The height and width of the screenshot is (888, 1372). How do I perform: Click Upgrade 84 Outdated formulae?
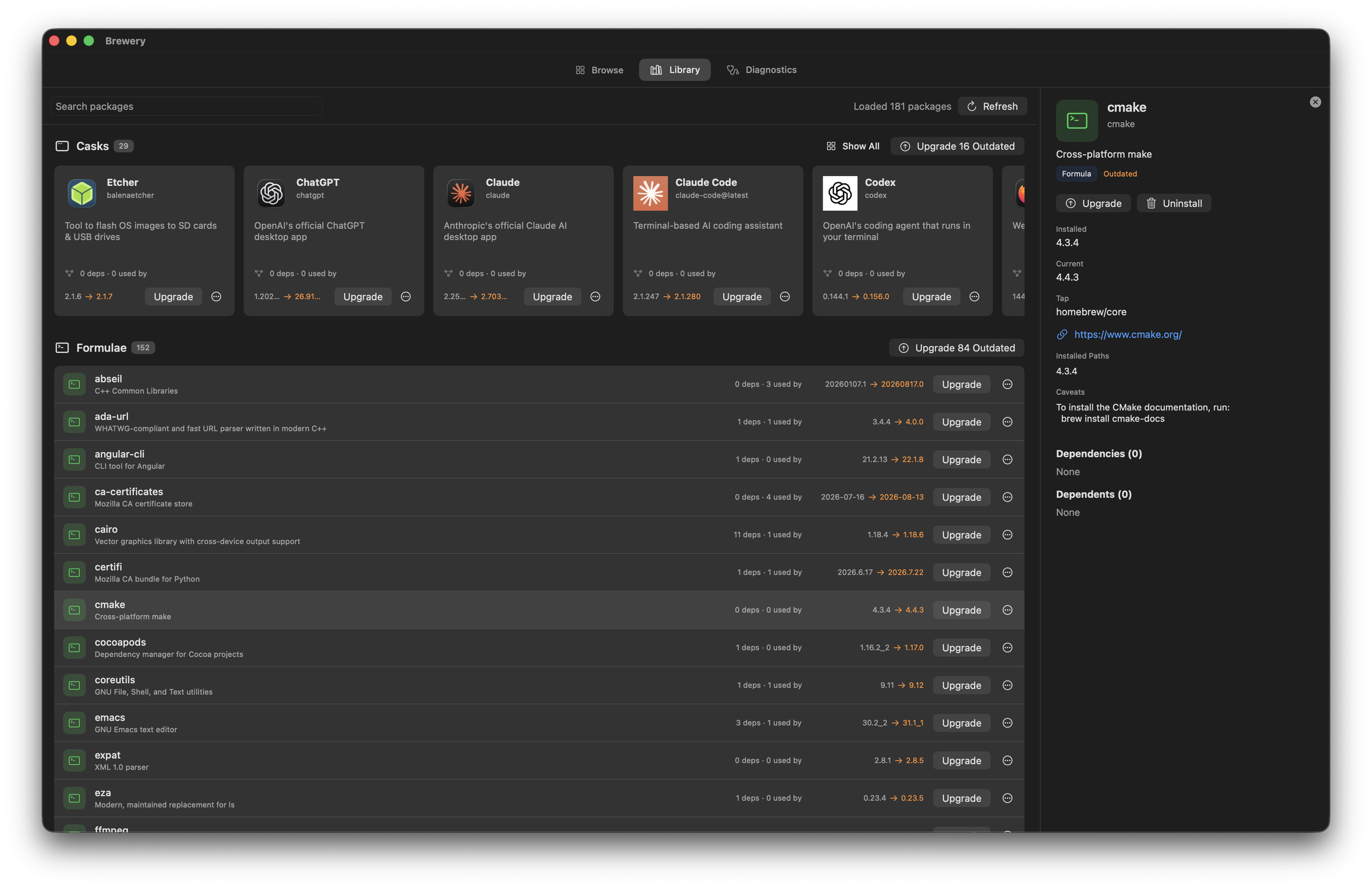pyautogui.click(x=956, y=348)
